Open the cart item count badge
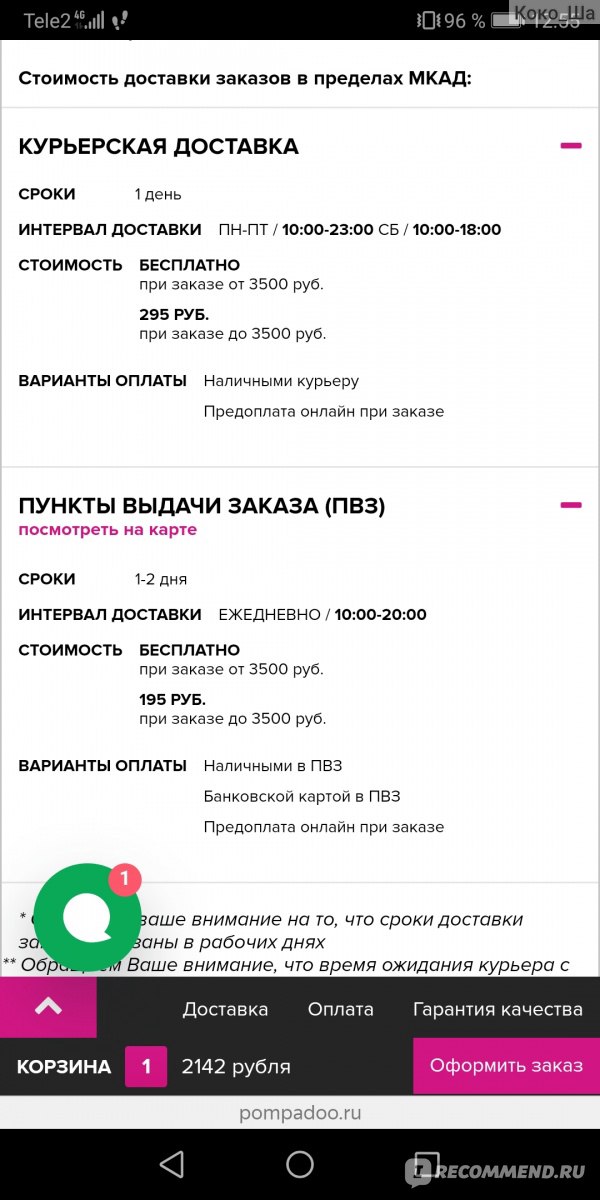This screenshot has height=1200, width=600. tap(146, 1066)
